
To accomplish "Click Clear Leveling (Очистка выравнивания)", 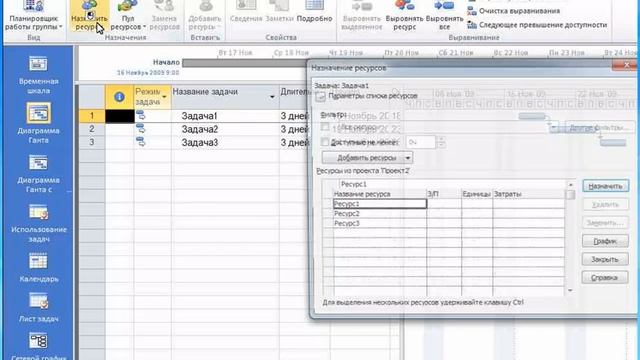I will (513, 11).
